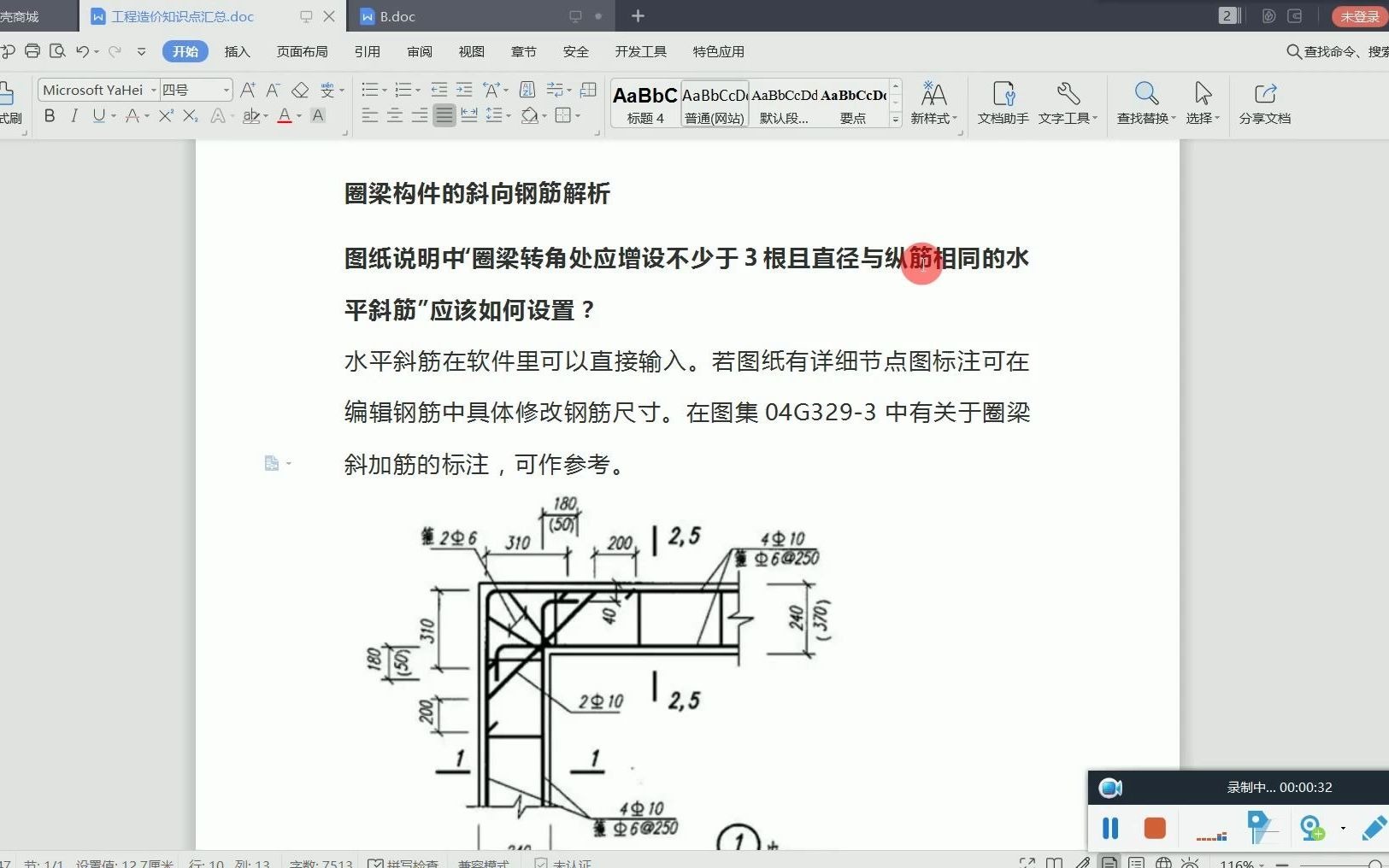Expand the line spacing dropdown arrow
This screenshot has width=1389, height=868.
coord(508,116)
